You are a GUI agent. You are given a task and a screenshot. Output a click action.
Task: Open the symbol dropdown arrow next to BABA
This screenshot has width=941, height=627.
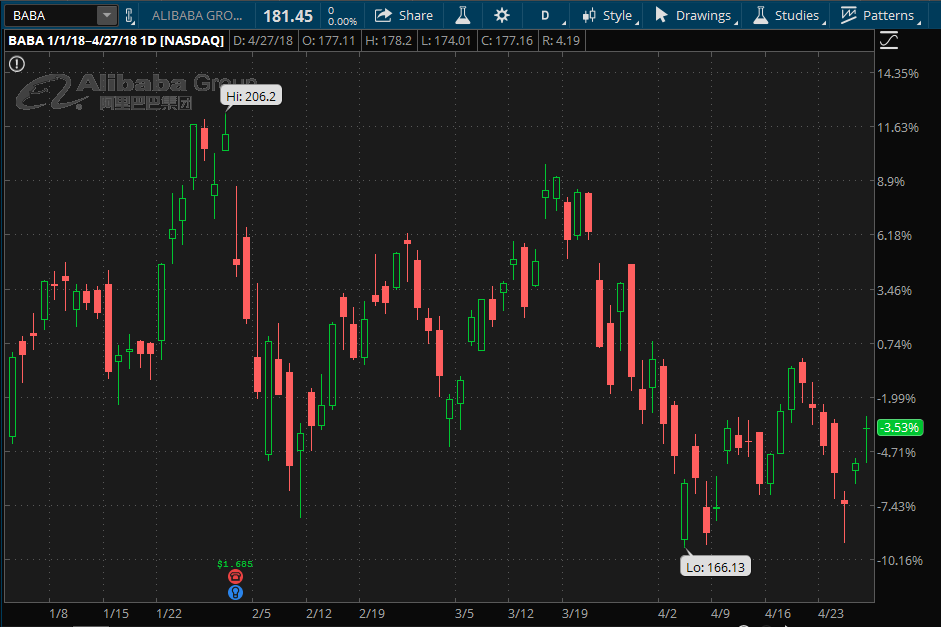(107, 16)
